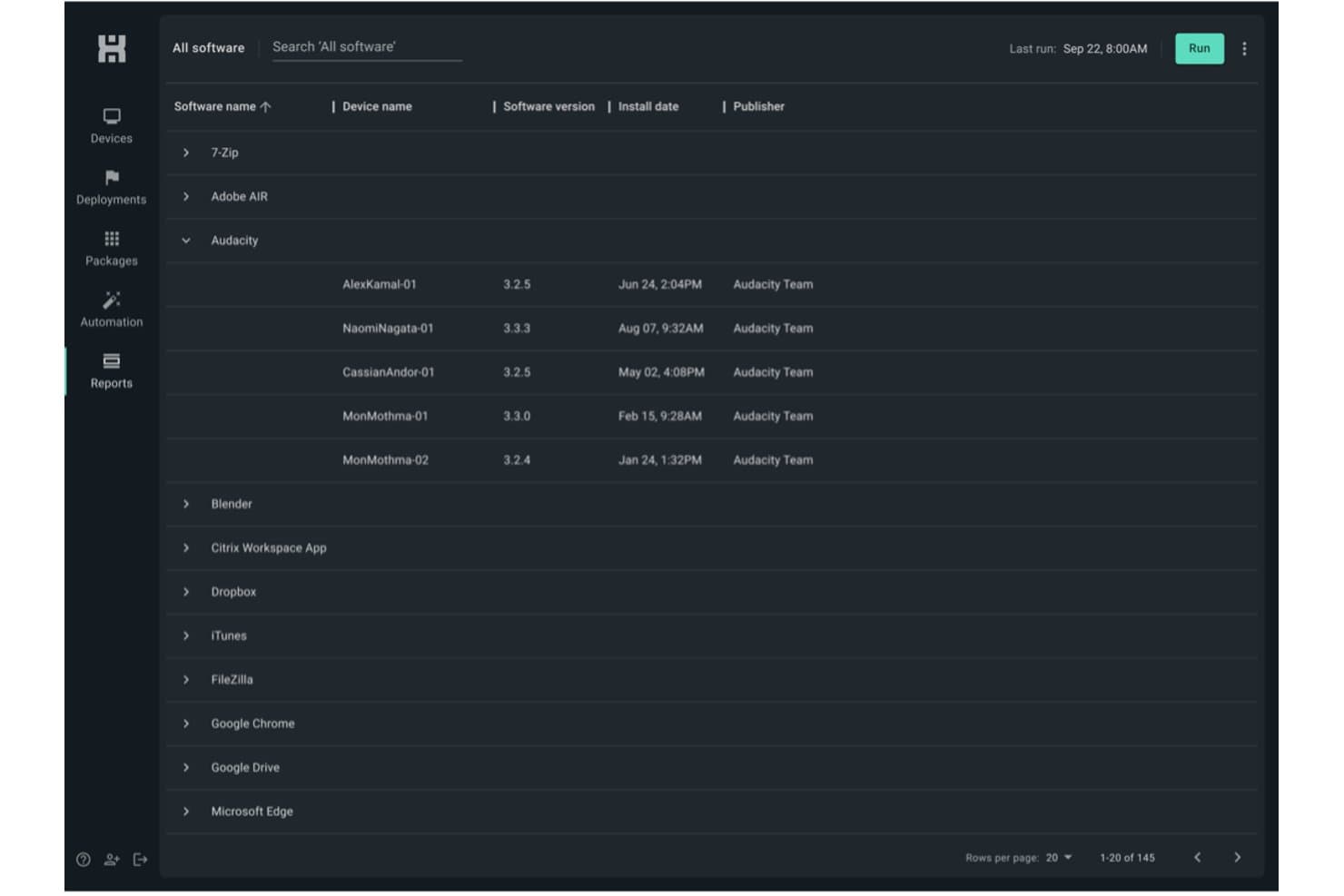
Task: Select device NaomiNagata-01
Action: pyautogui.click(x=388, y=329)
